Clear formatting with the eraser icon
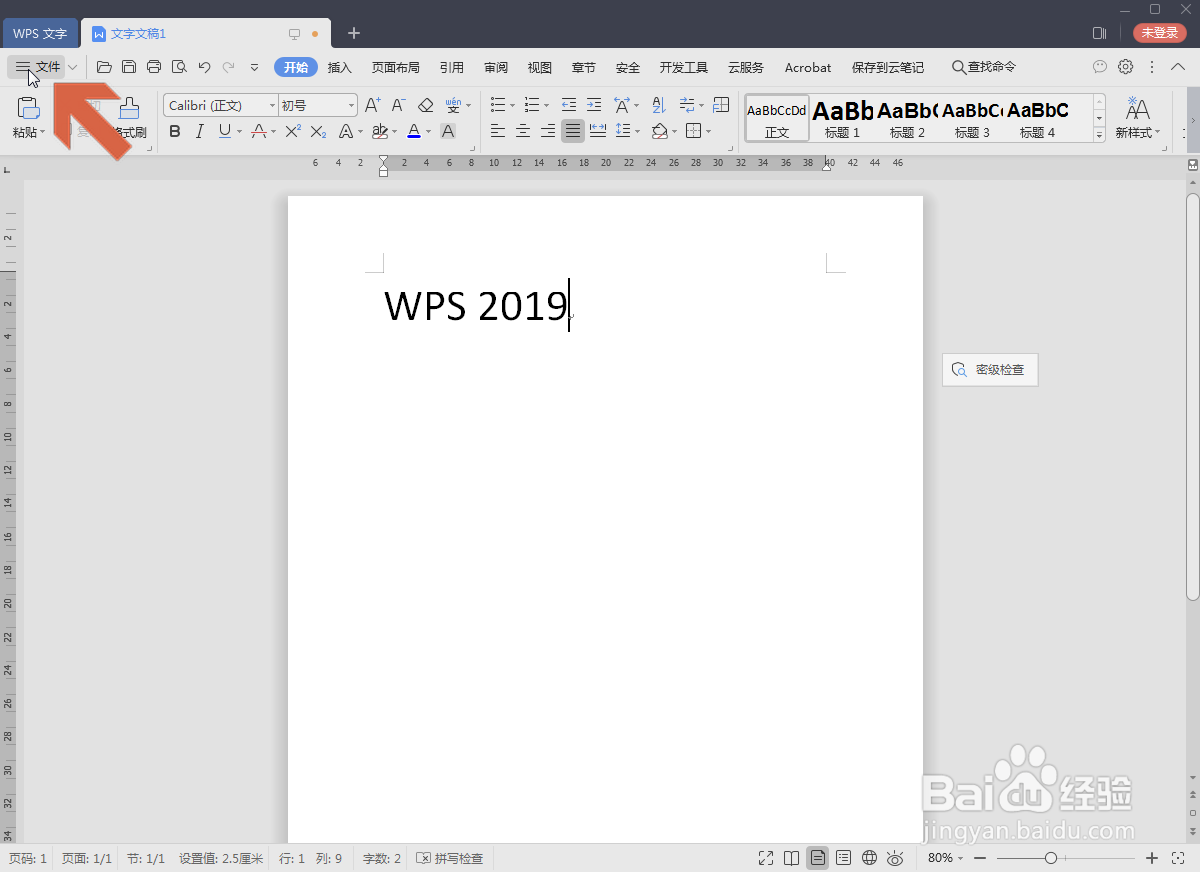Viewport: 1200px width, 872px height. 425,104
